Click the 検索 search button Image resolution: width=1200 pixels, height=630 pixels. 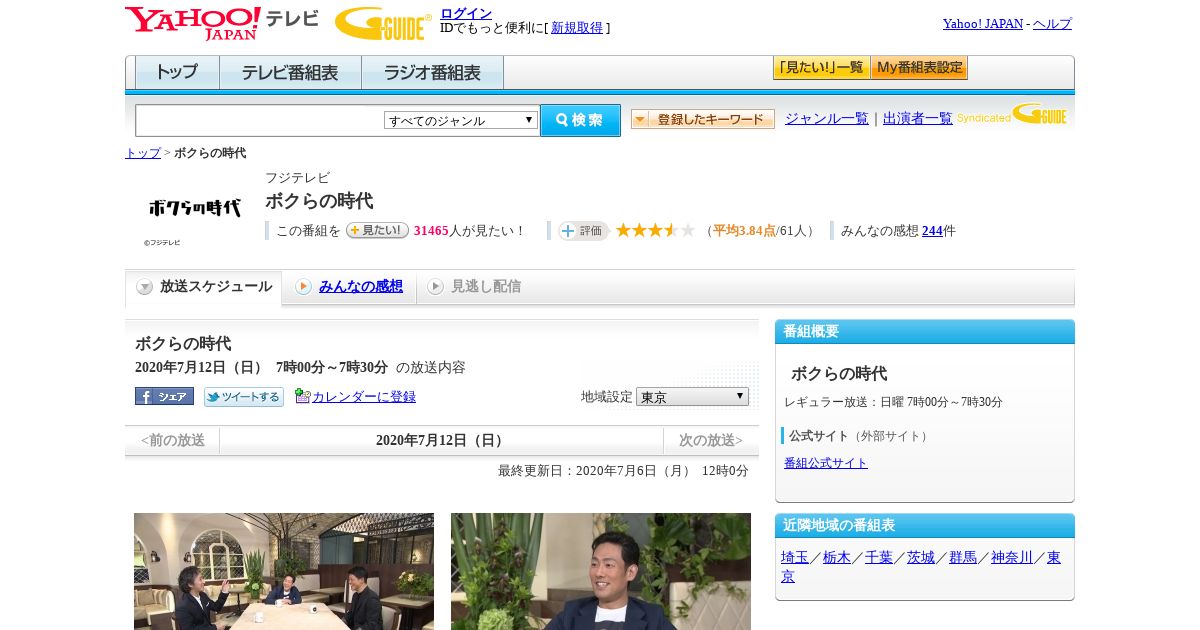(x=580, y=120)
